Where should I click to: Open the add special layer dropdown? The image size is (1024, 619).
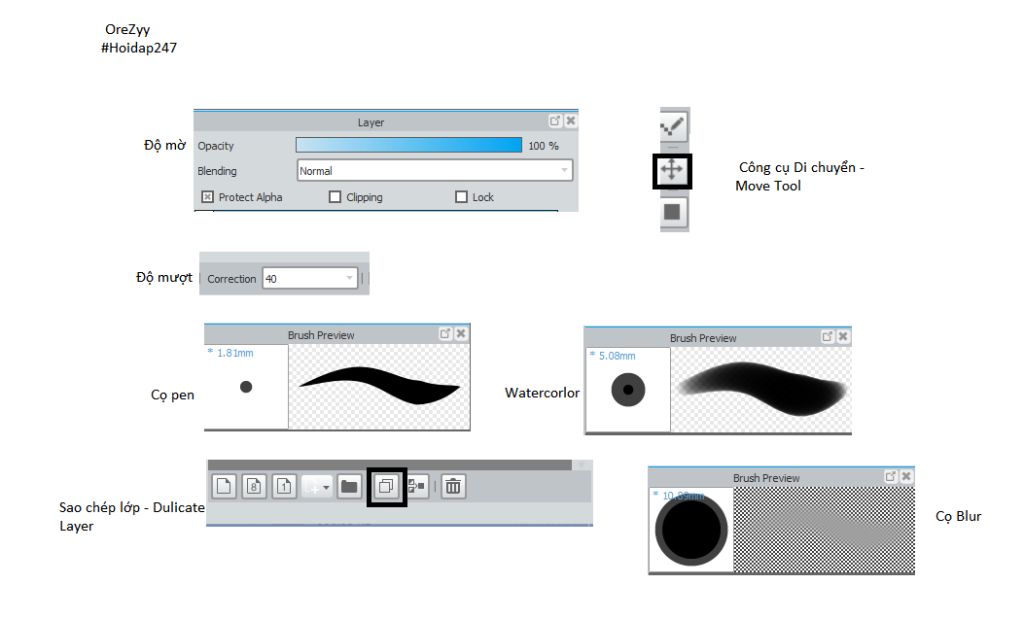click(x=317, y=486)
